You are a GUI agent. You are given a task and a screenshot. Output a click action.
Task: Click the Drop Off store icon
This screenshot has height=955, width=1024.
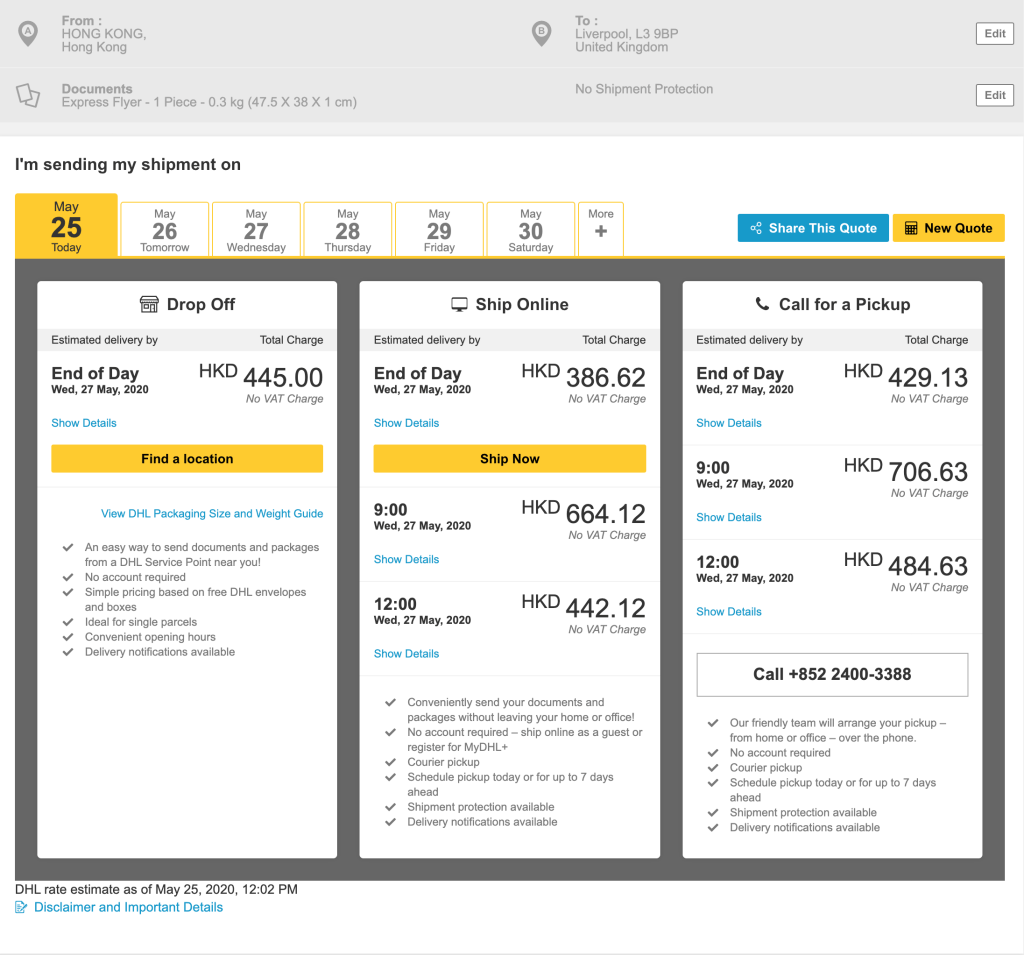[x=149, y=304]
